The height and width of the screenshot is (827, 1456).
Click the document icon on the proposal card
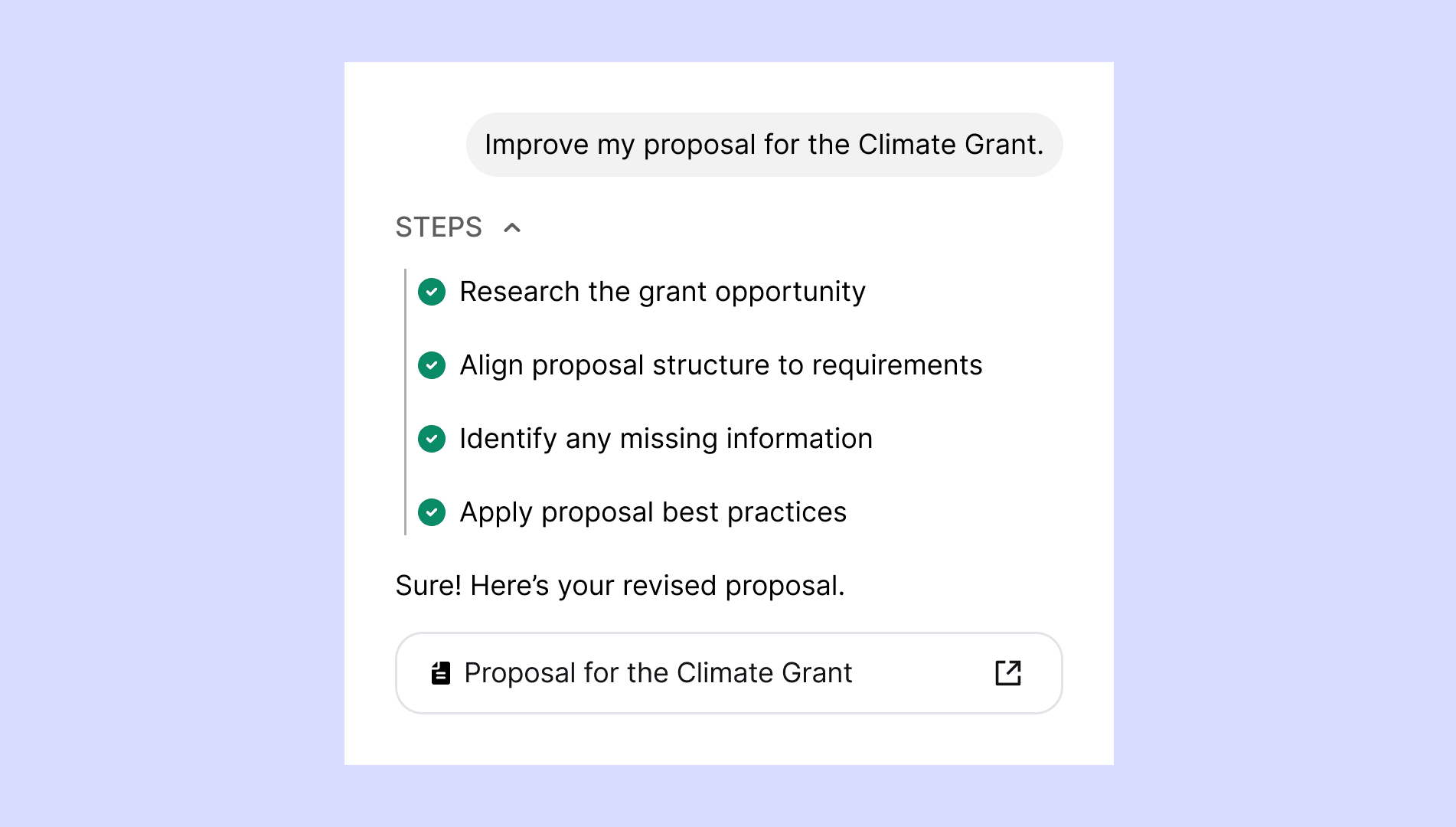click(x=440, y=672)
